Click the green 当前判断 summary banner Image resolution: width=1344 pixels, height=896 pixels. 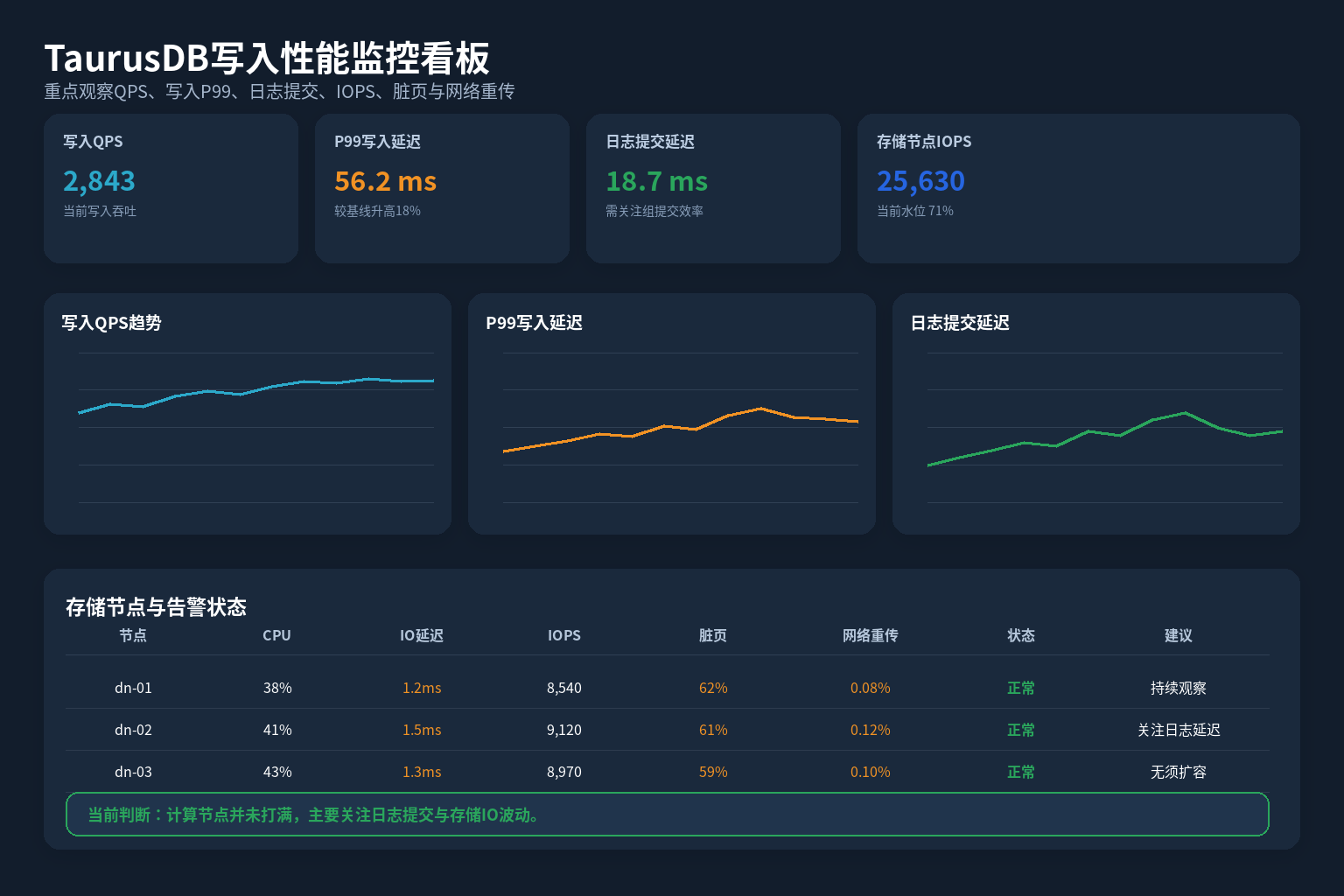tap(668, 815)
